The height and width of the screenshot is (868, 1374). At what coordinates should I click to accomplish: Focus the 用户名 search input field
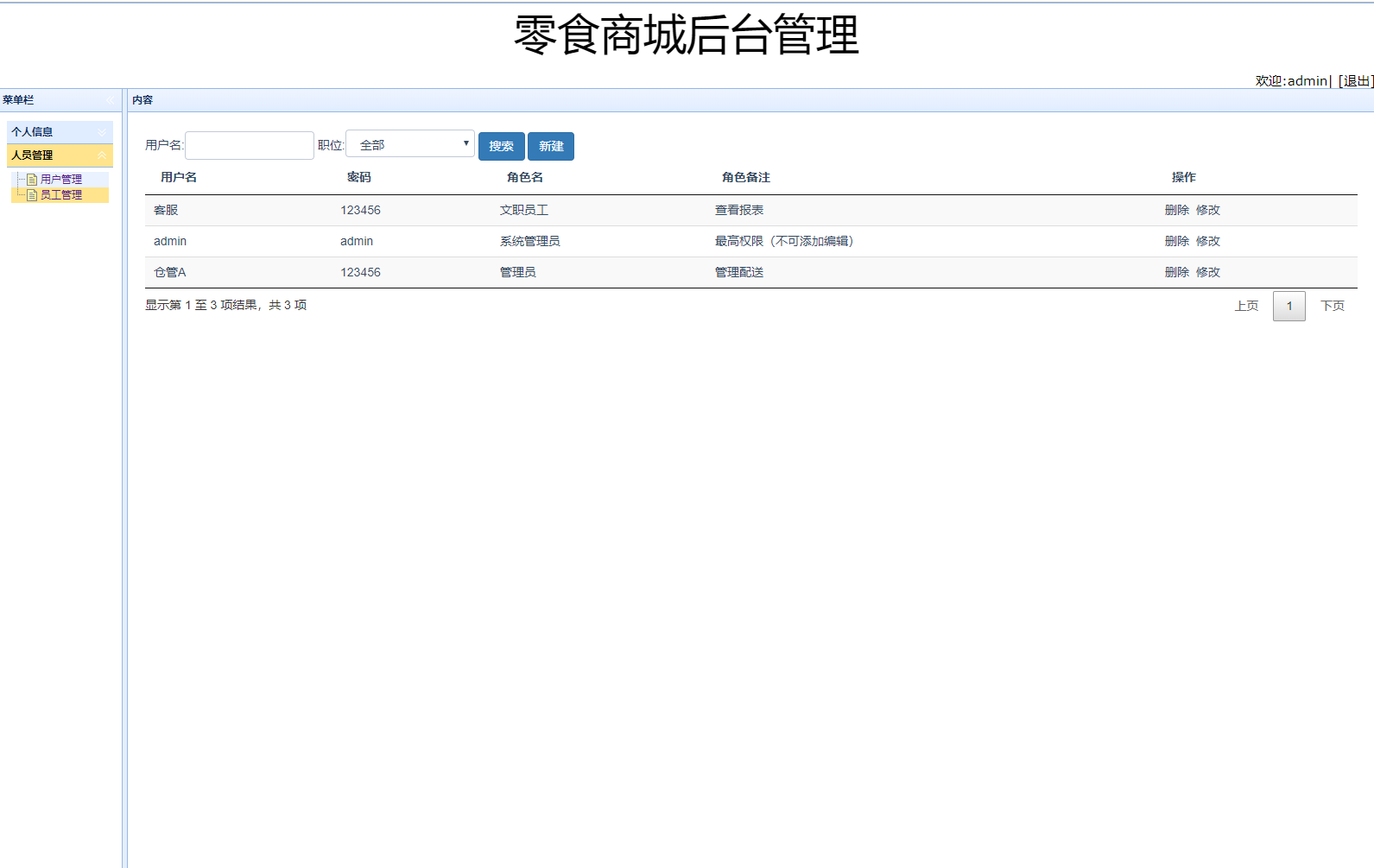[250, 145]
